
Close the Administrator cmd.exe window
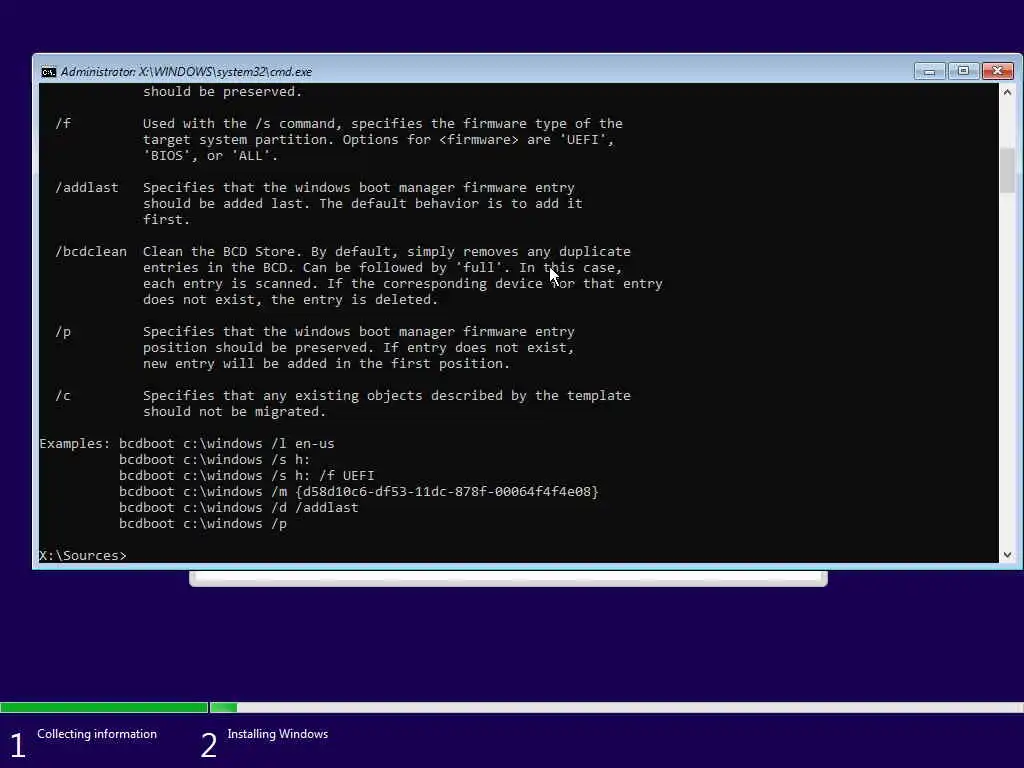997,71
